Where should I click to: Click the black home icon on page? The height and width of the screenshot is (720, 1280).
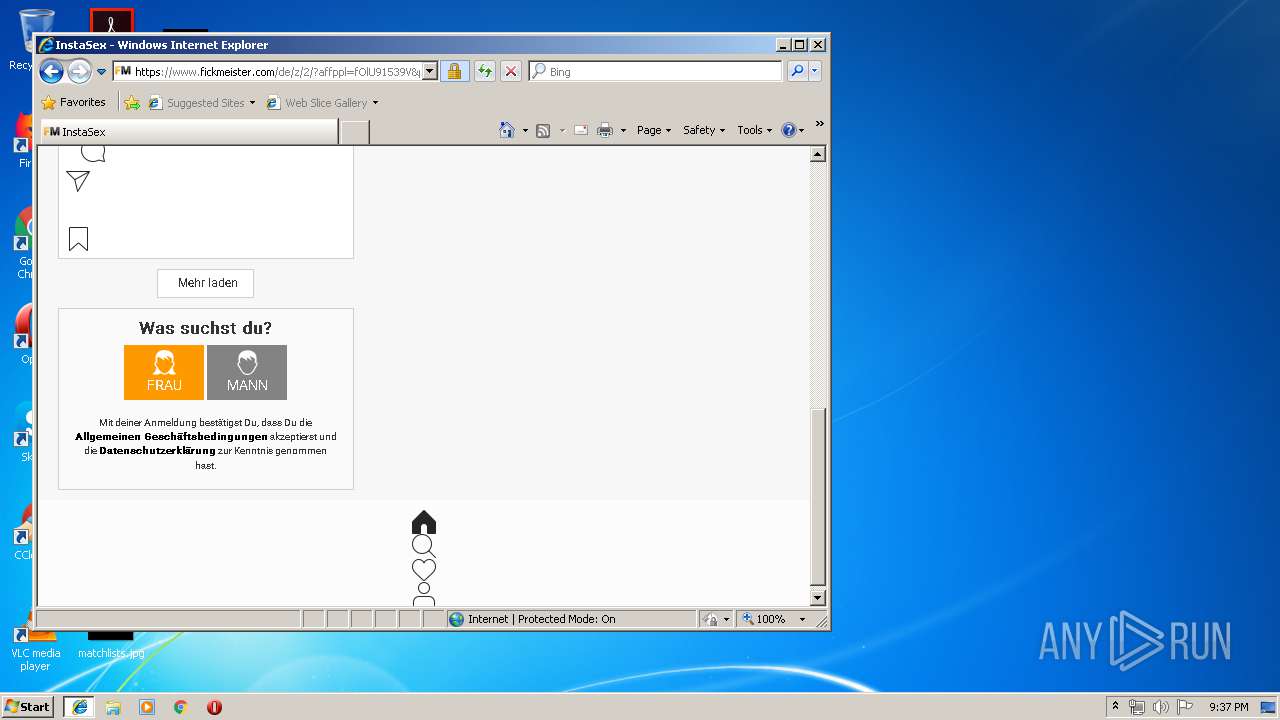click(x=424, y=522)
